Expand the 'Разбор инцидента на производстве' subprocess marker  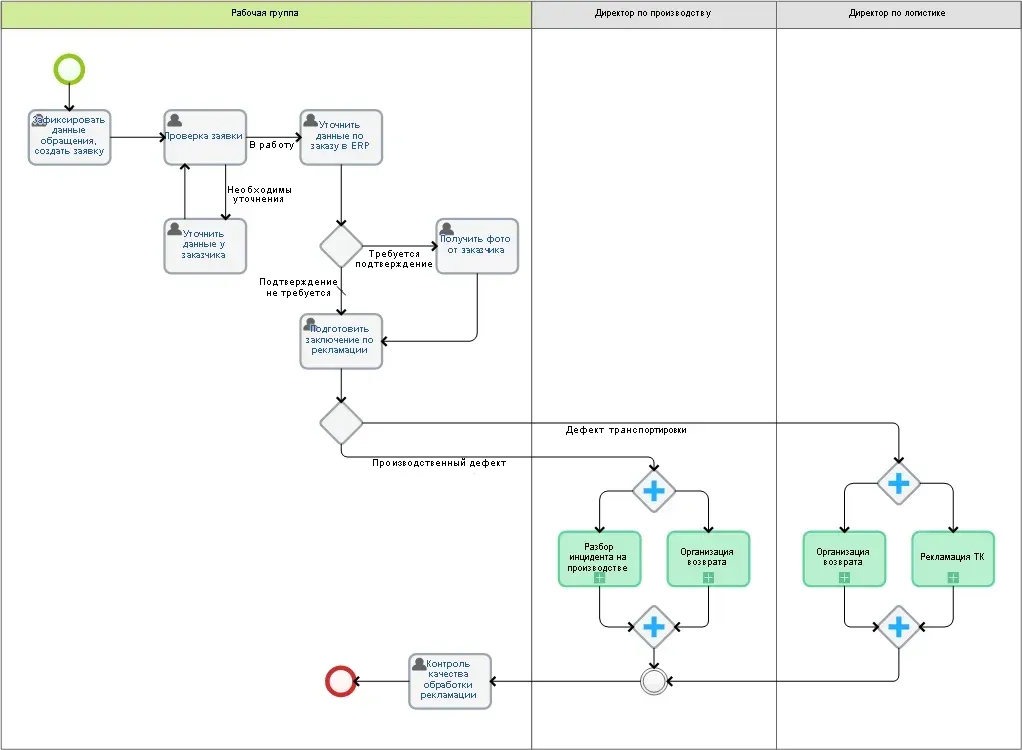click(x=599, y=577)
